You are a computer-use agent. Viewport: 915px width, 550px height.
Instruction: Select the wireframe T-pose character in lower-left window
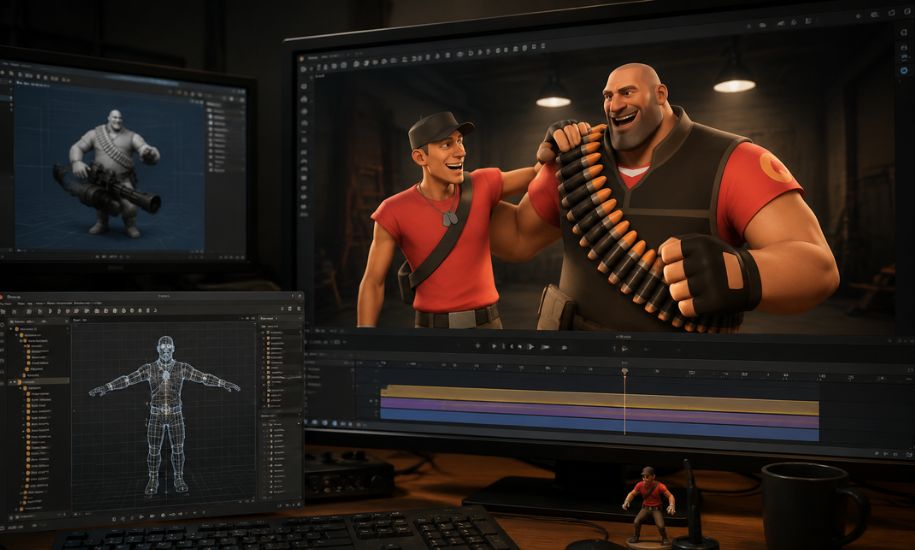[x=165, y=414]
